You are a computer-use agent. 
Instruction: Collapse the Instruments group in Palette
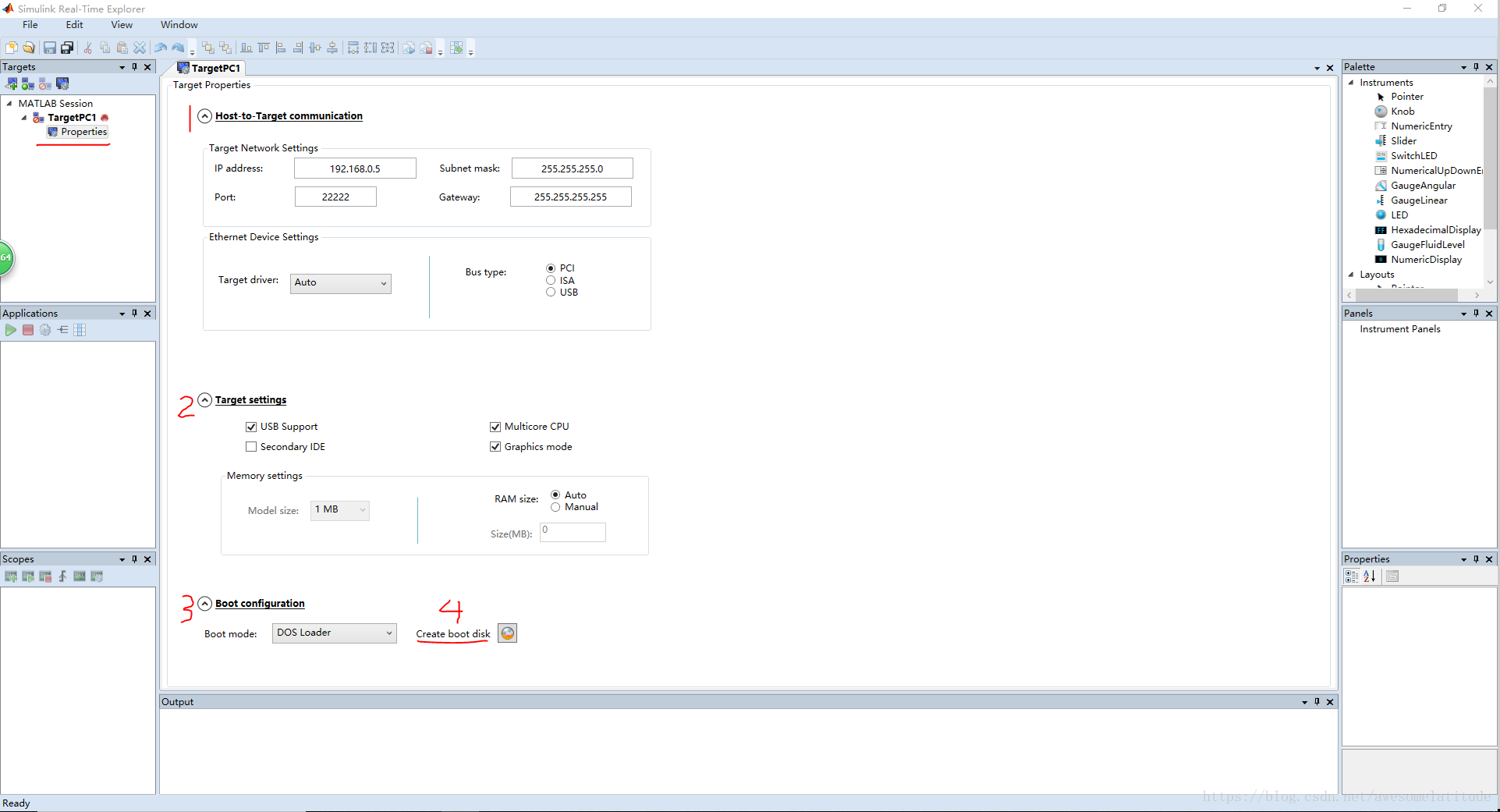pyautogui.click(x=1351, y=83)
